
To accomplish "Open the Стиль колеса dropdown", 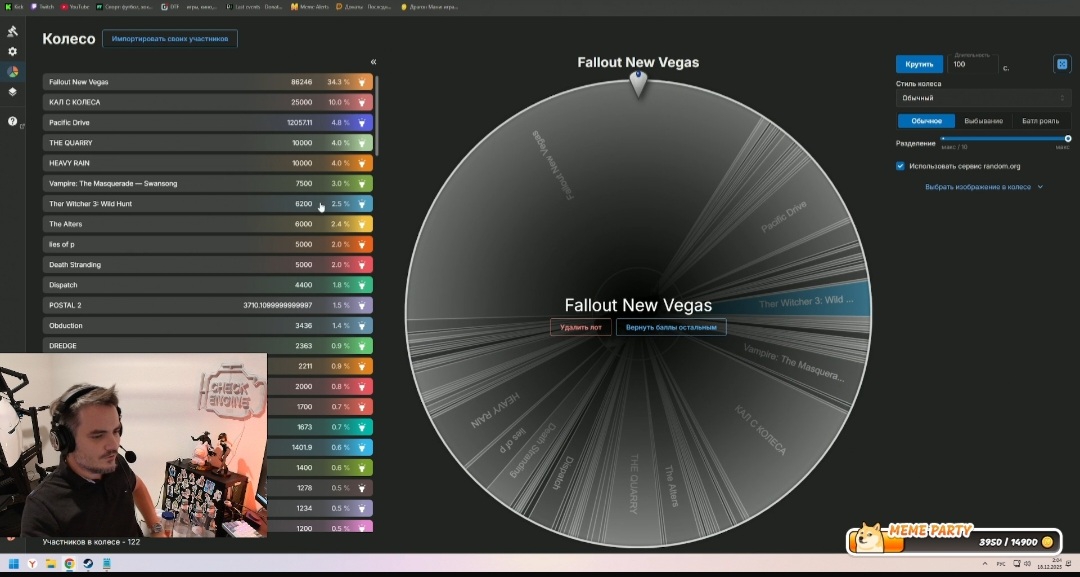I will click(x=983, y=98).
